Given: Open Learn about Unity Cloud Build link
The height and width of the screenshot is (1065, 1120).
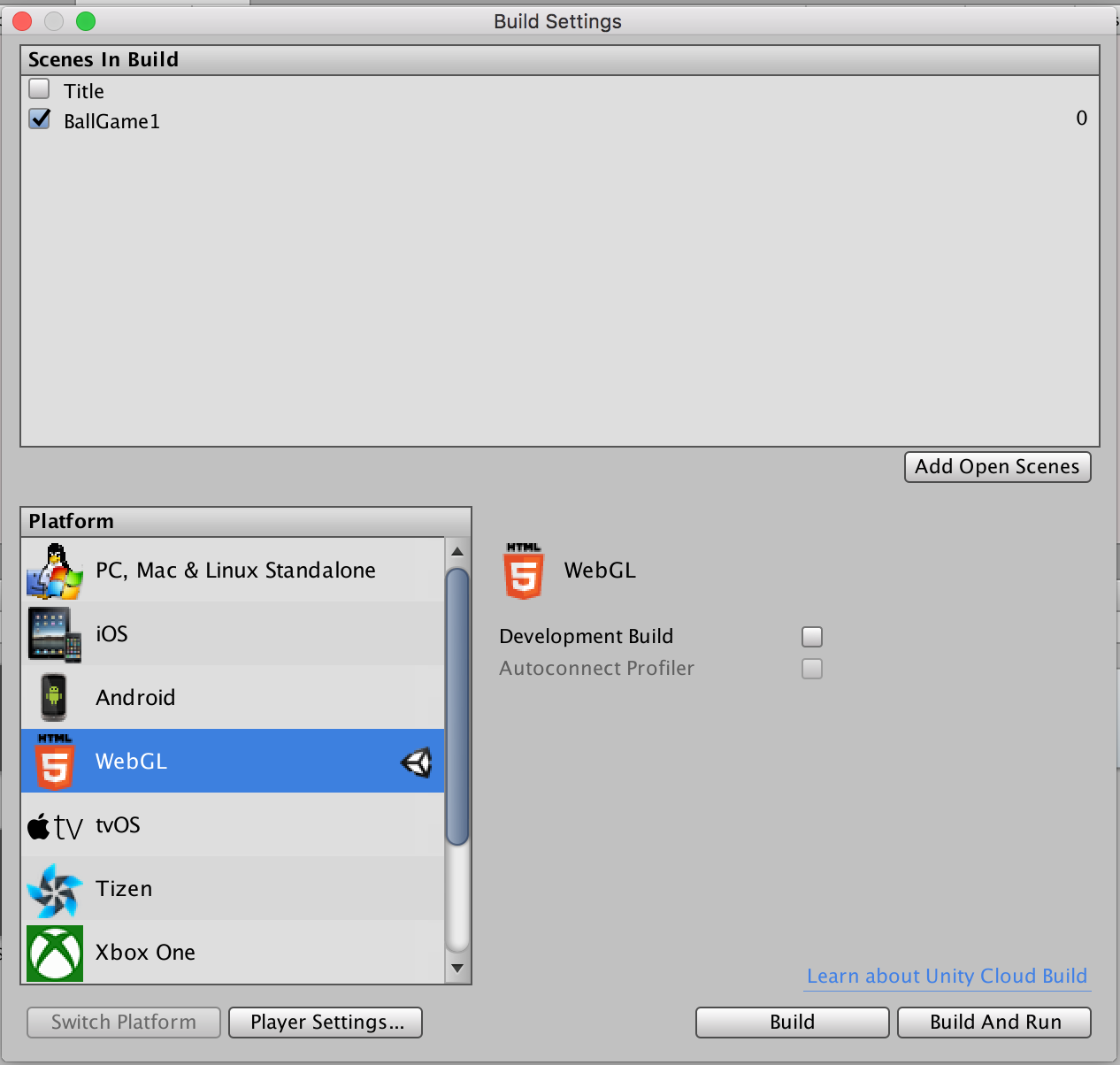Looking at the screenshot, I should [x=947, y=977].
